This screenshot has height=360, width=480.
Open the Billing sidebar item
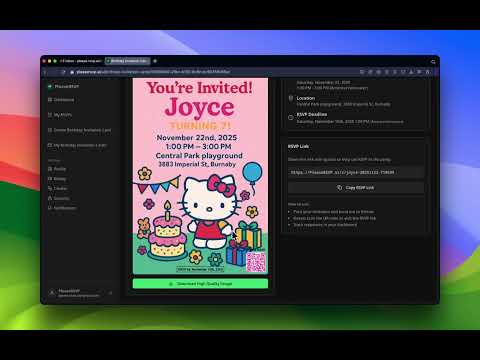point(57,179)
